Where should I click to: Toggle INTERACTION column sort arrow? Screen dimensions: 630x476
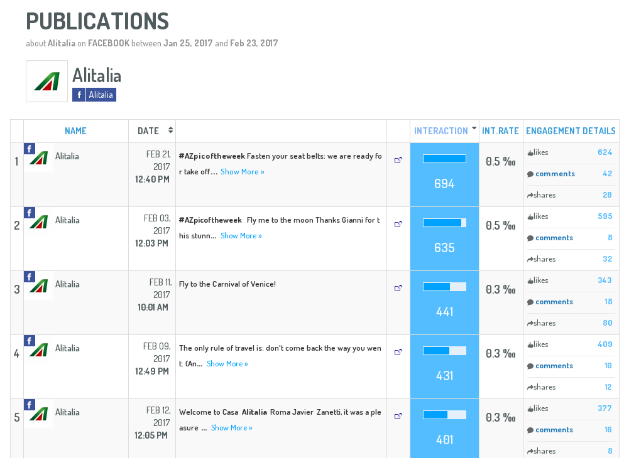point(474,128)
